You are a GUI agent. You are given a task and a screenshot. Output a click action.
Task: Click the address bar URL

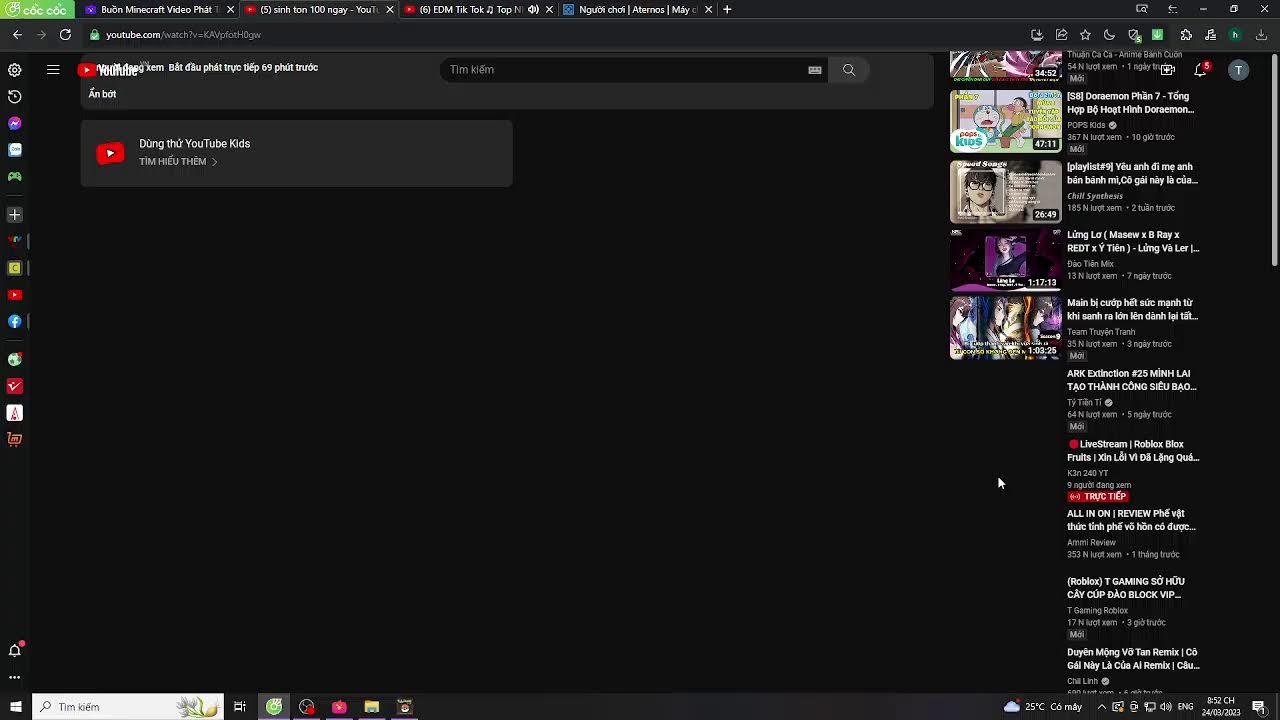tap(183, 35)
